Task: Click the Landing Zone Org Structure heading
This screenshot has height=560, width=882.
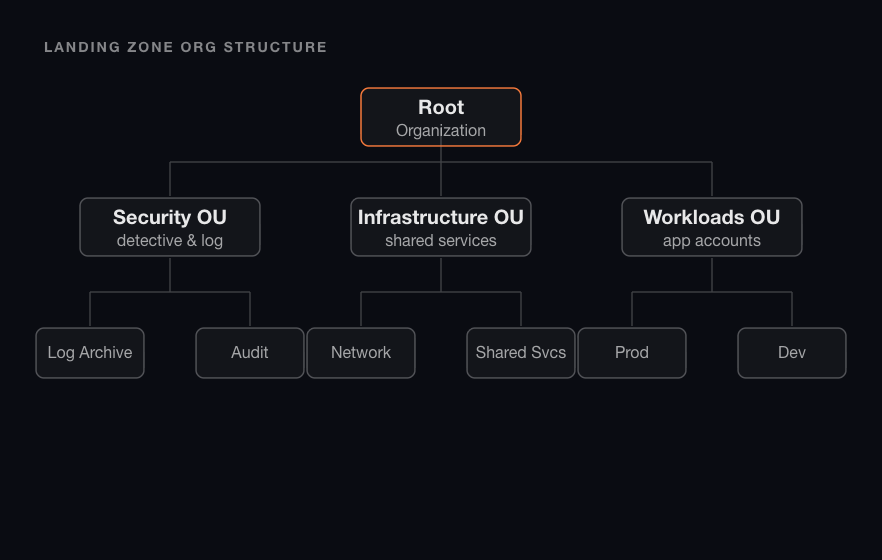Action: point(186,47)
